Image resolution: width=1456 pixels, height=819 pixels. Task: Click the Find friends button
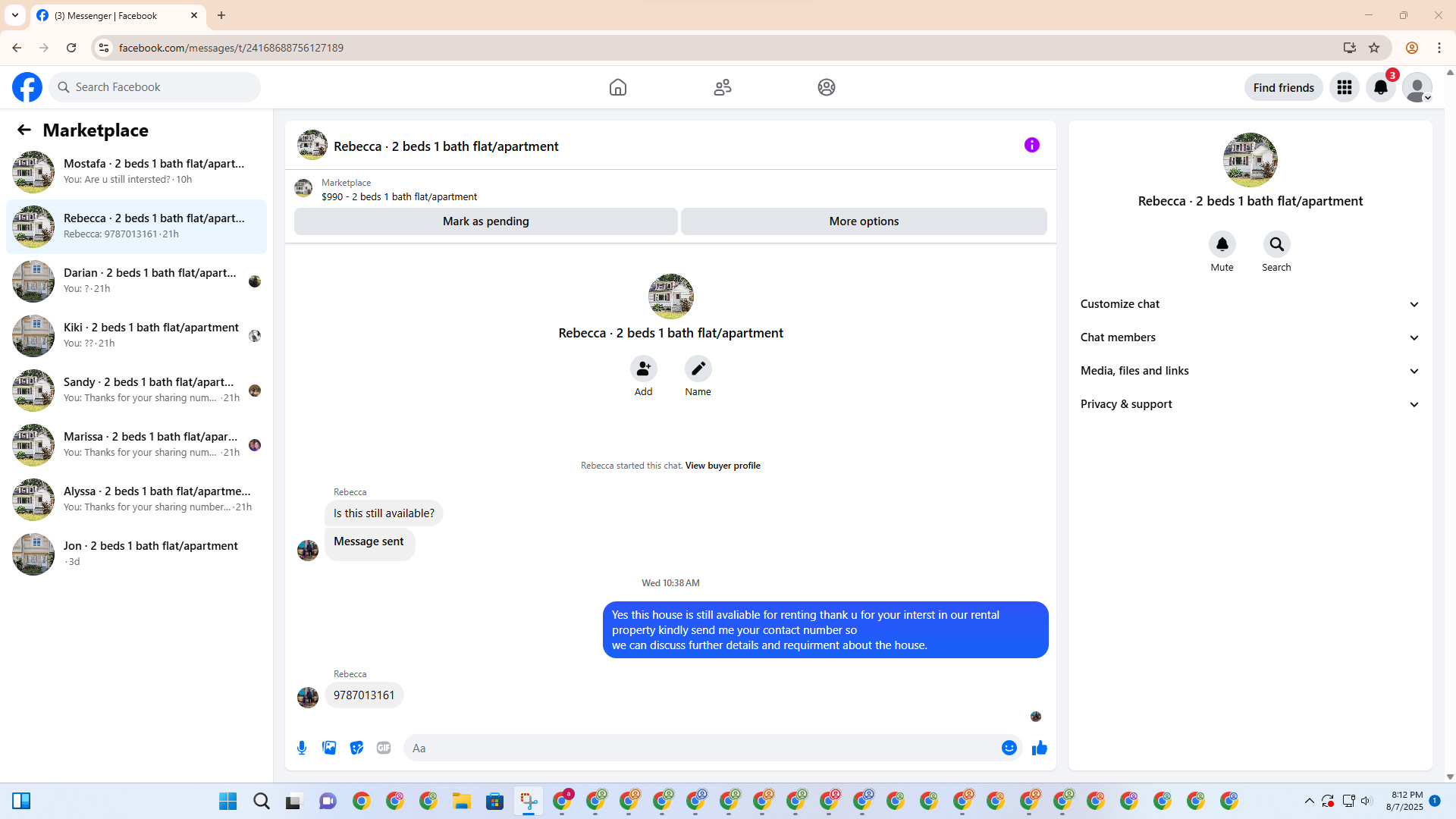[1284, 87]
